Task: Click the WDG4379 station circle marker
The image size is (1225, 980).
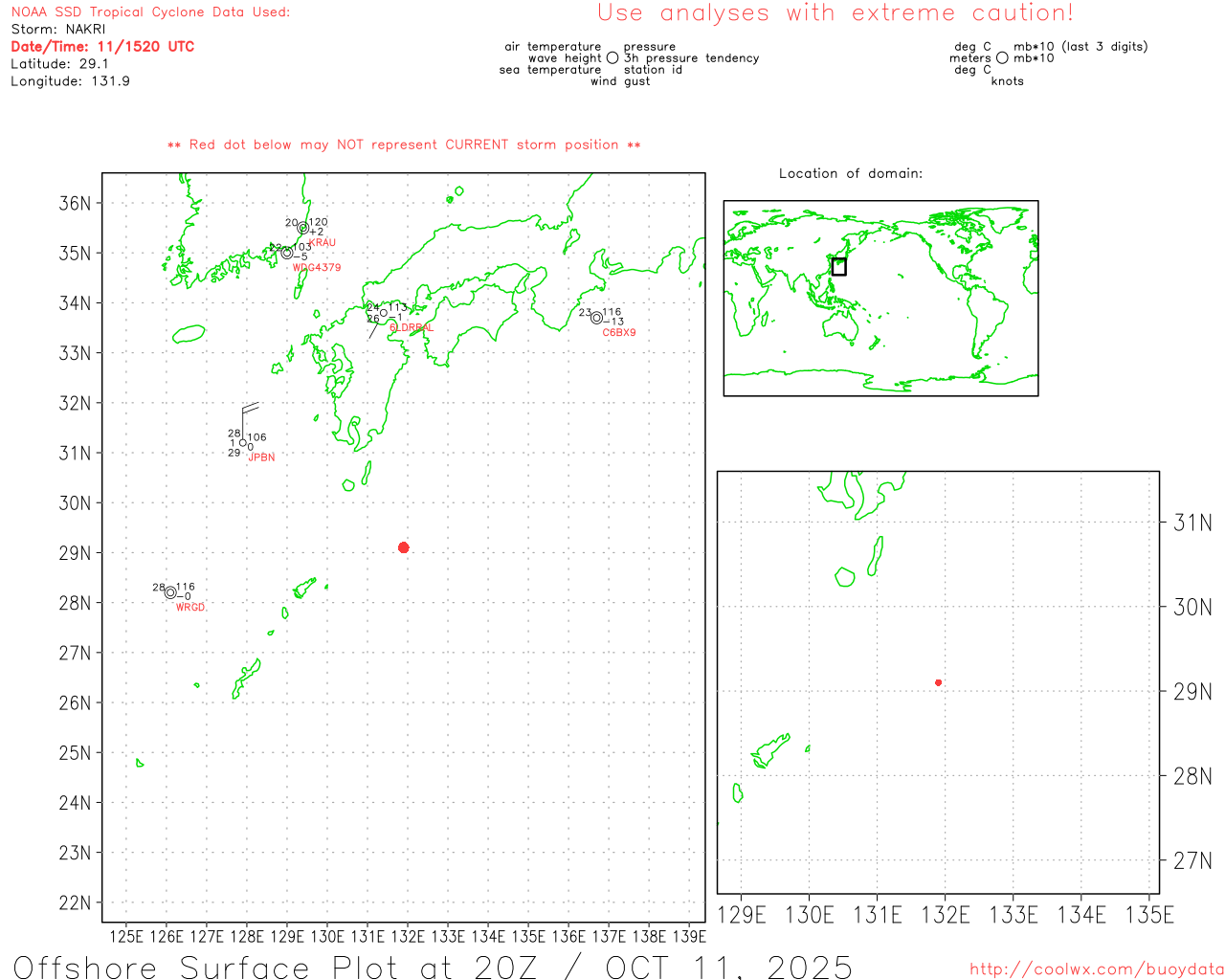Action: point(287,253)
